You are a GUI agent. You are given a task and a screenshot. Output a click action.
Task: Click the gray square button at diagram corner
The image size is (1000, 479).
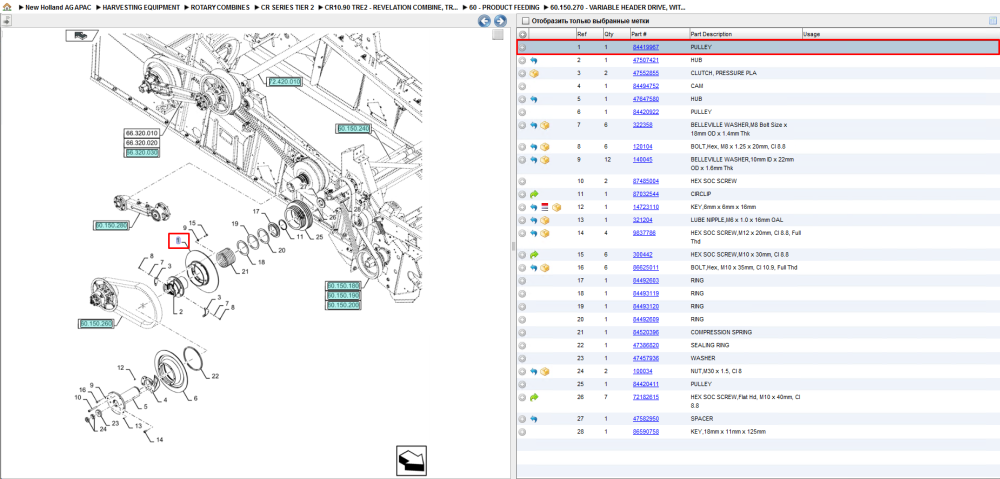point(498,35)
